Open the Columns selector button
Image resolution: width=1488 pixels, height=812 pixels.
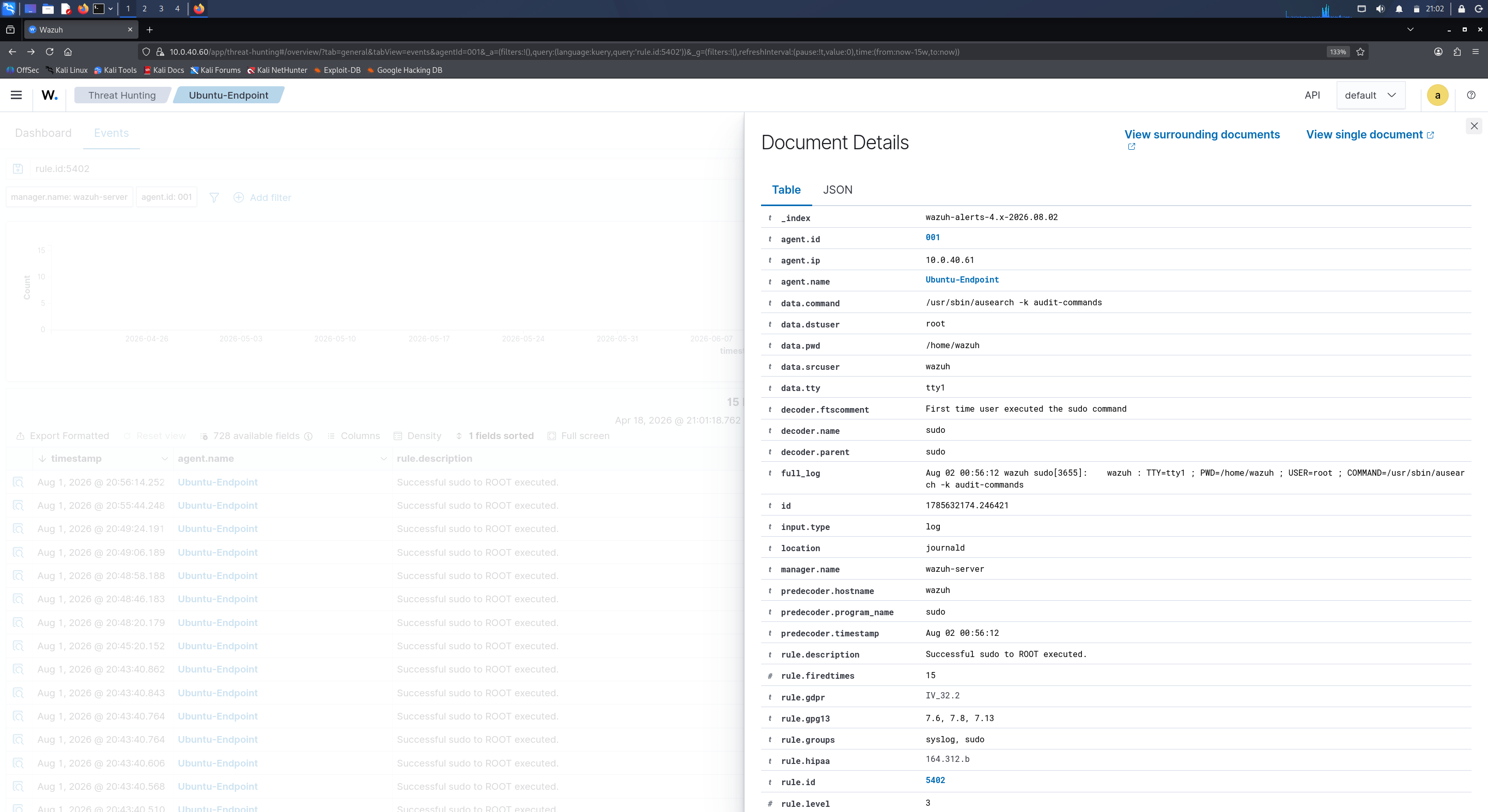pyautogui.click(x=353, y=436)
